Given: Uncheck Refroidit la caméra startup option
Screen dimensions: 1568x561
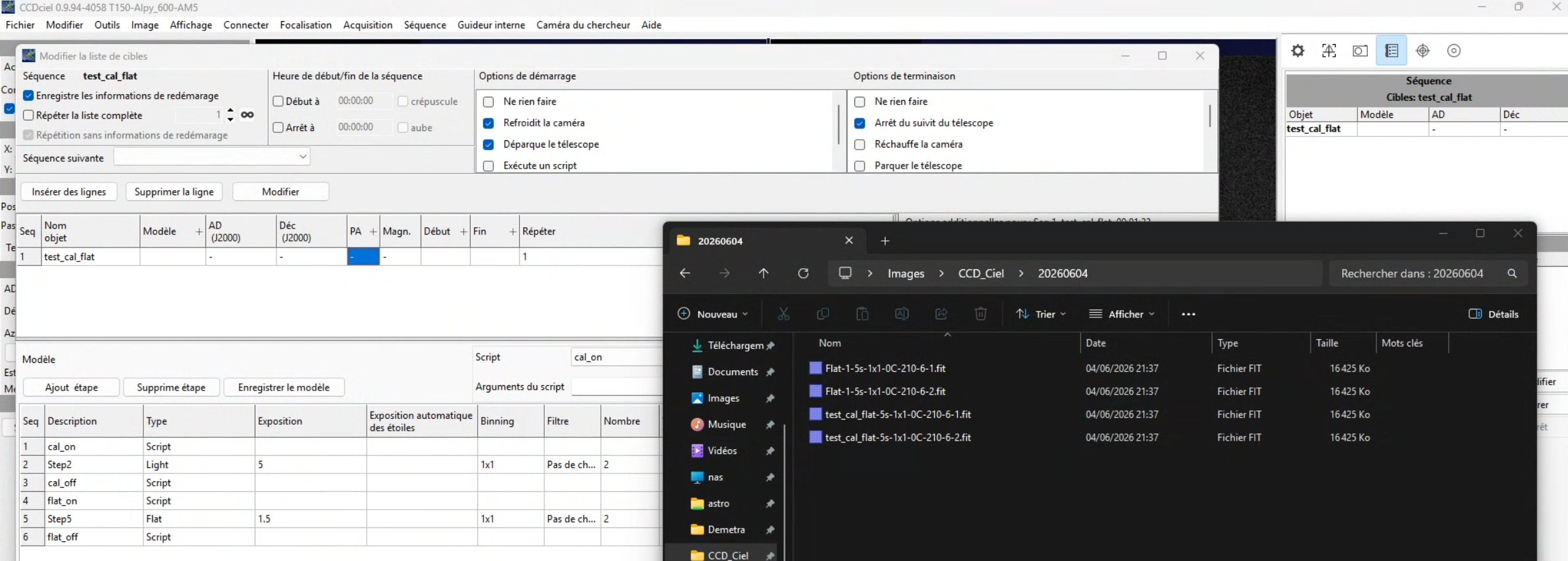Looking at the screenshot, I should [x=488, y=123].
